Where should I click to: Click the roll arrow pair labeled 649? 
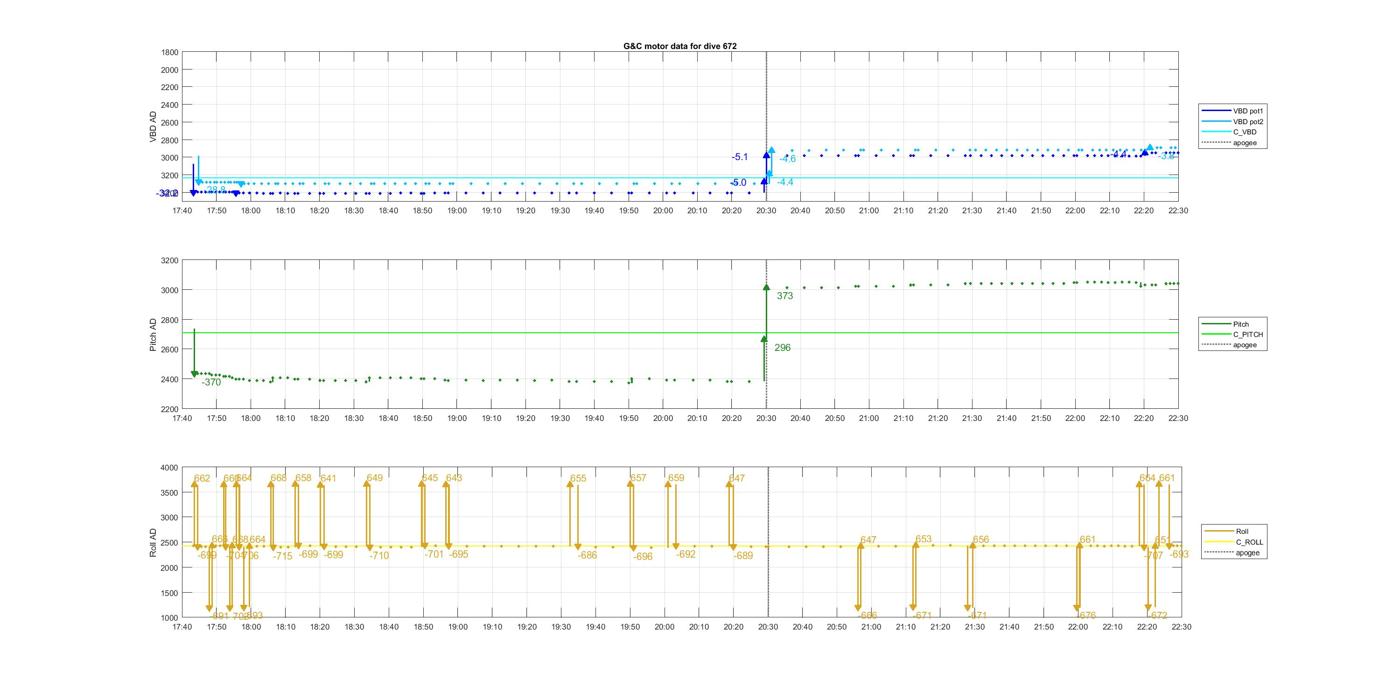coord(368,515)
